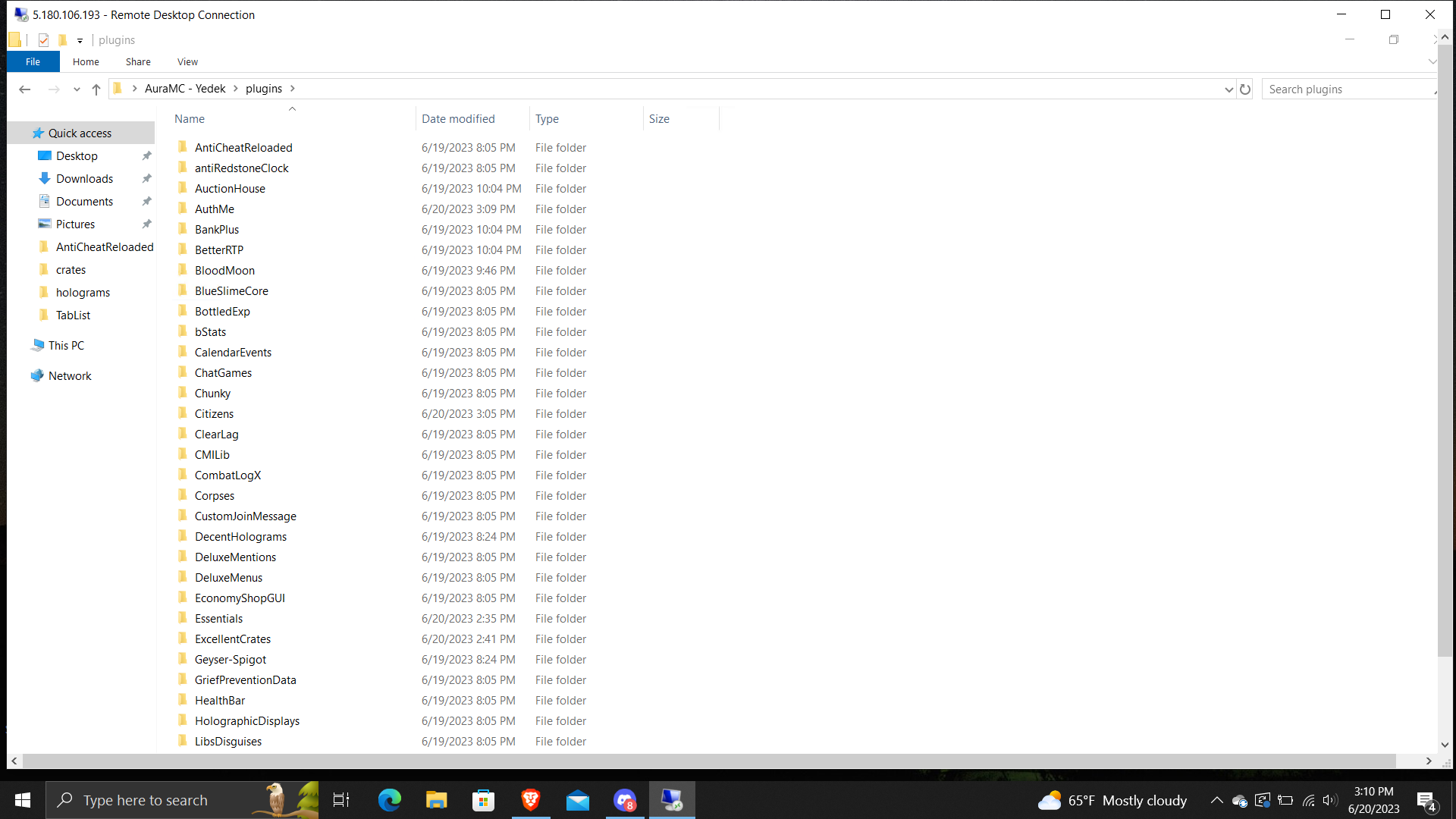
Task: Open the File ribbon tab
Action: (x=33, y=62)
